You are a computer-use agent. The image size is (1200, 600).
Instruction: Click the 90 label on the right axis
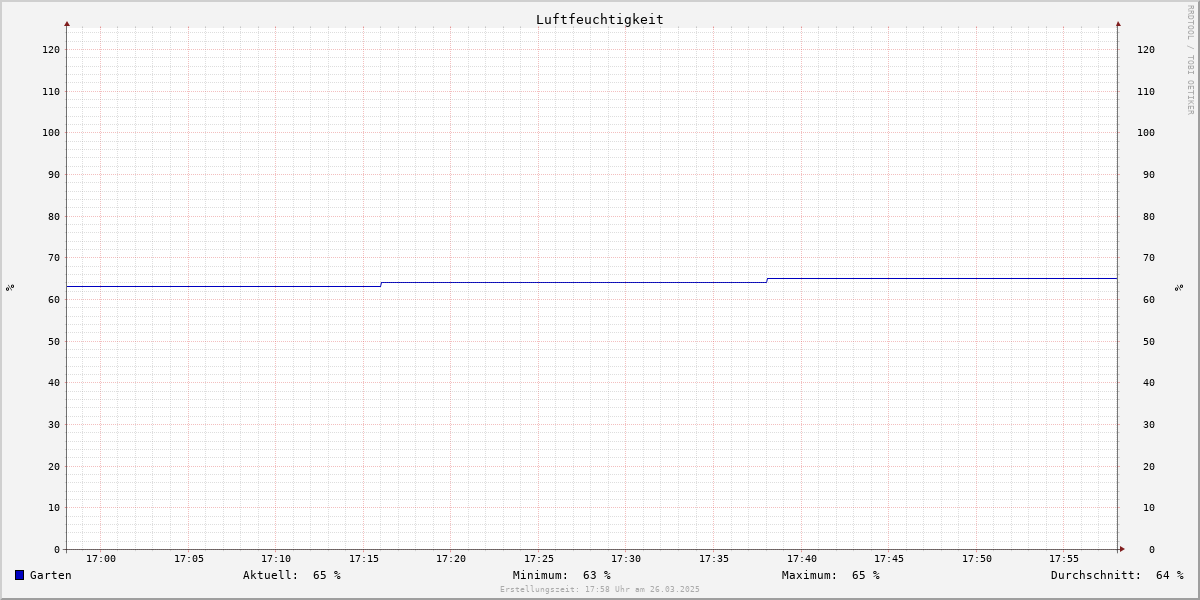coord(1149,175)
